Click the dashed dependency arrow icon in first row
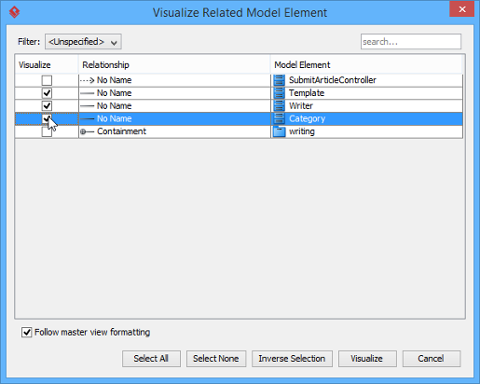The width and height of the screenshot is (480, 384). [87, 80]
